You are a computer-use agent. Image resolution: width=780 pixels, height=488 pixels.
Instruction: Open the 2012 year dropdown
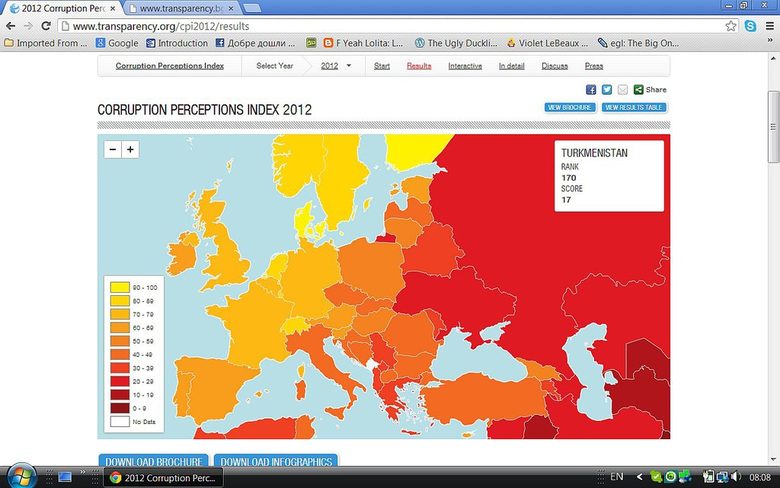pos(336,66)
